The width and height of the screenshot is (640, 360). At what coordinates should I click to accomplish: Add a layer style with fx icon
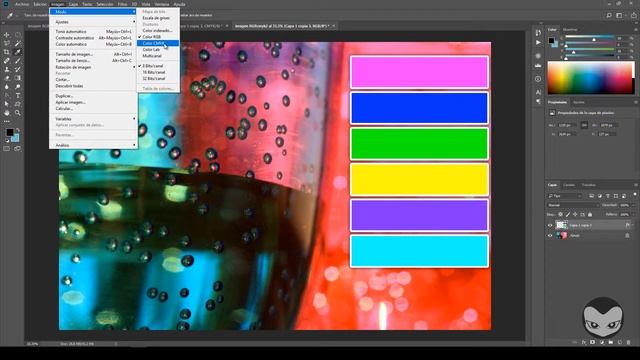tap(584, 342)
